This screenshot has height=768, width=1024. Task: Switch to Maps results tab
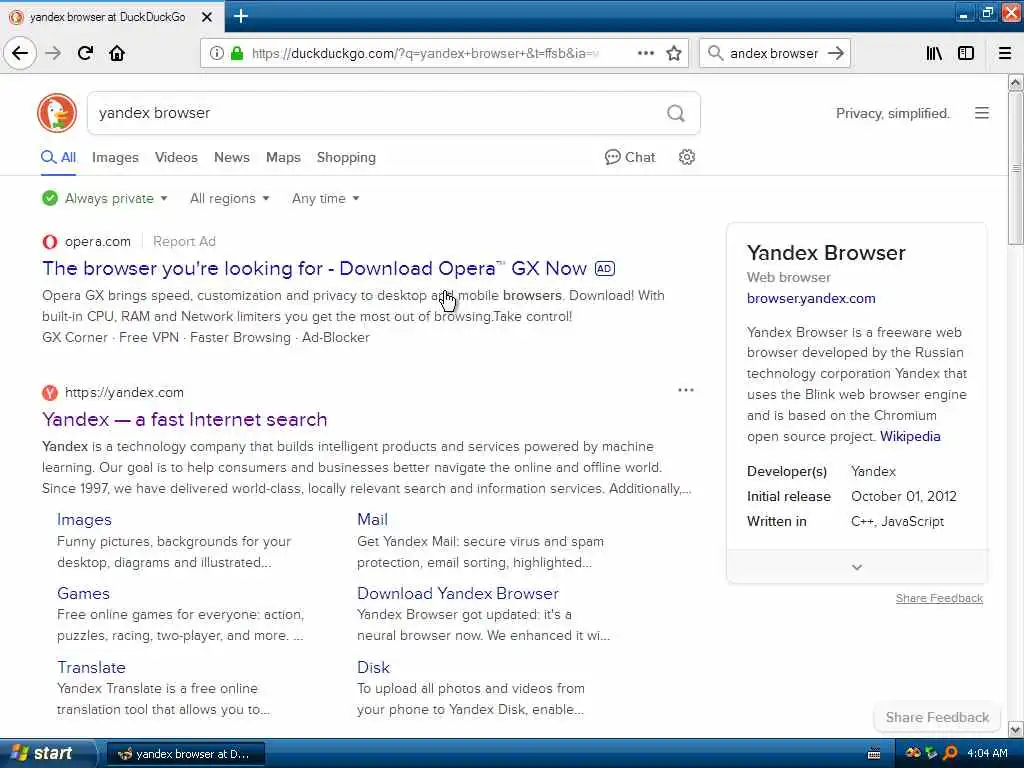pos(283,157)
